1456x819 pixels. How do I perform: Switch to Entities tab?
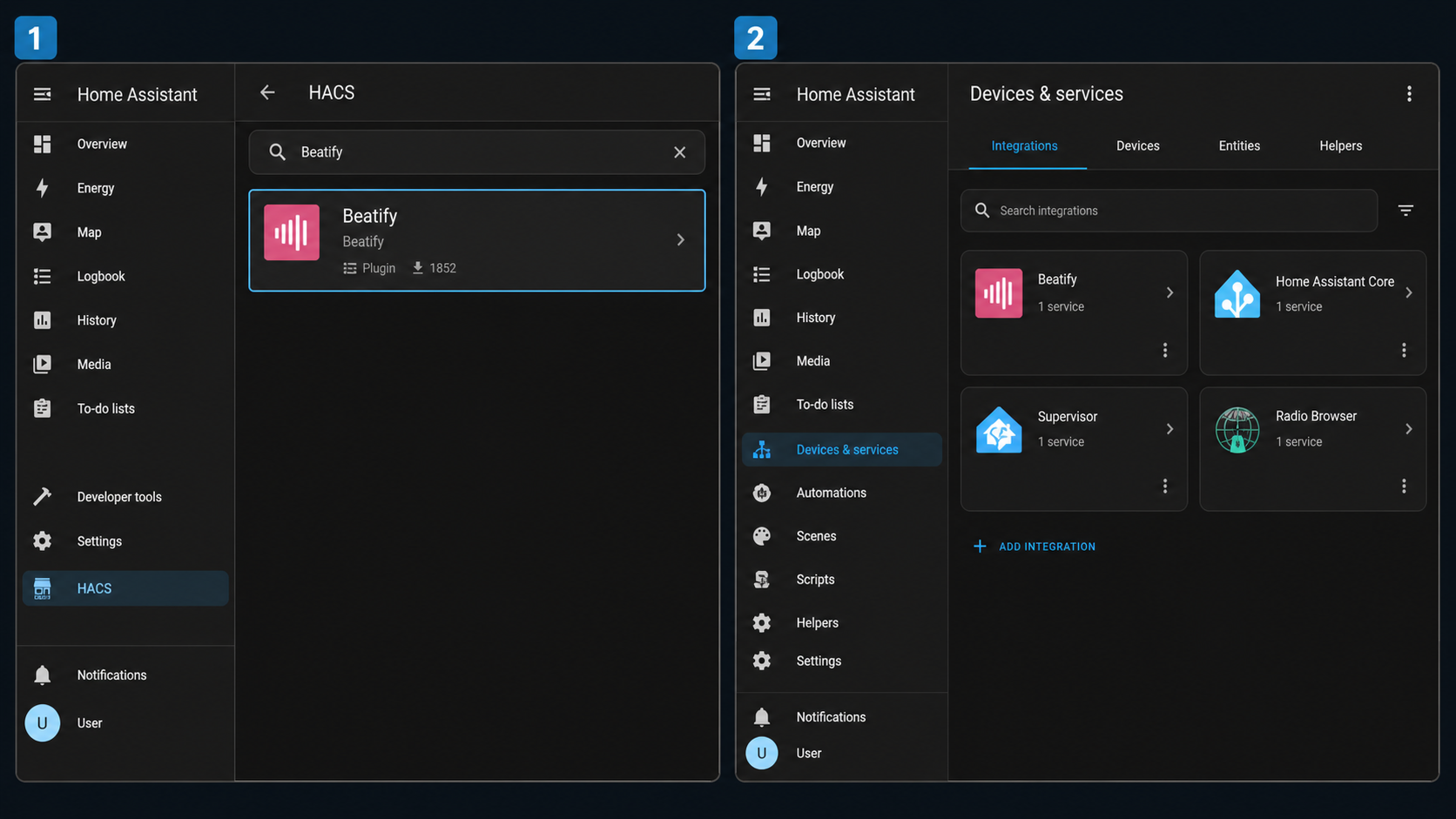(1239, 145)
